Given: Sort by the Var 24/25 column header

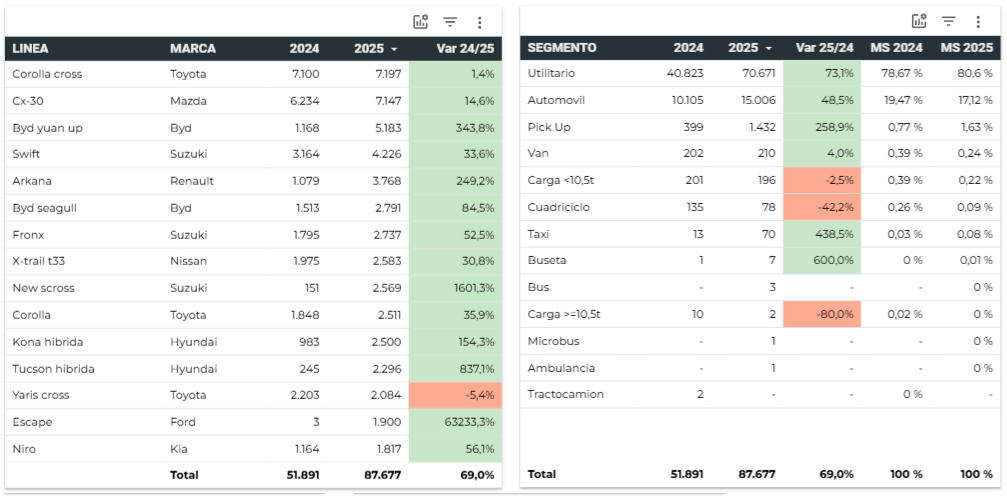Looking at the screenshot, I should pos(465,48).
